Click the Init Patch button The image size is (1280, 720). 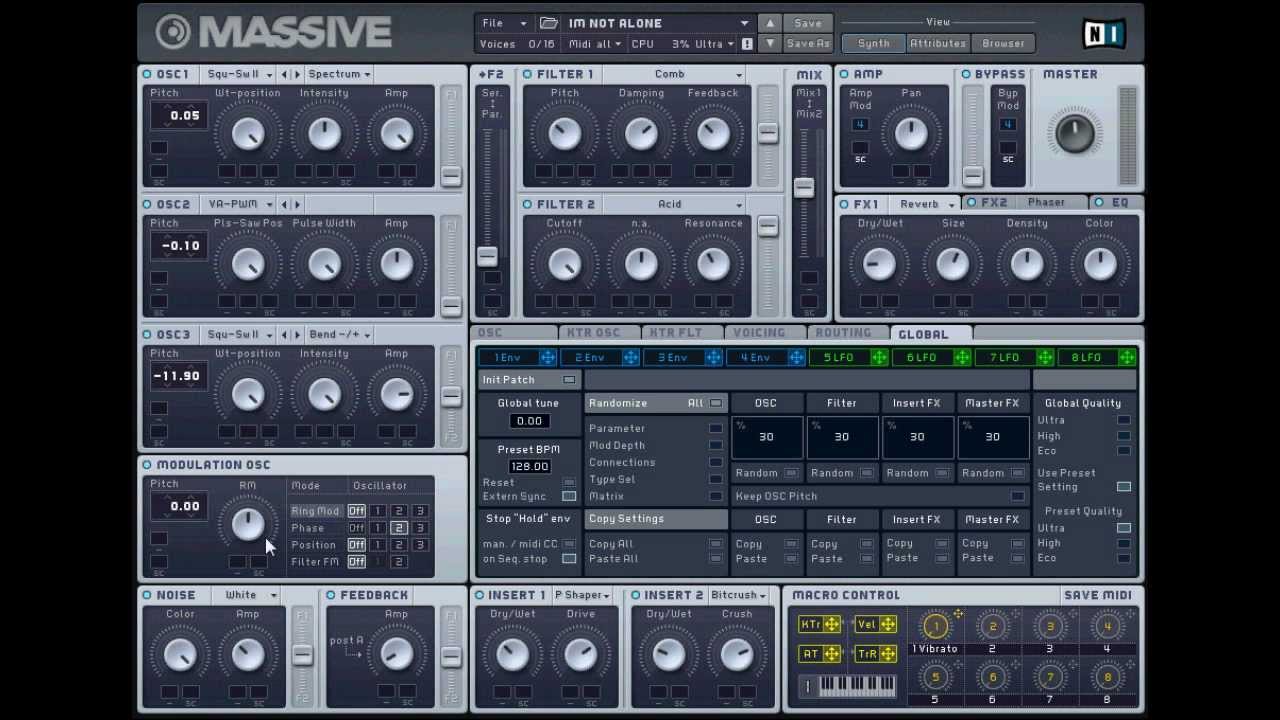528,380
